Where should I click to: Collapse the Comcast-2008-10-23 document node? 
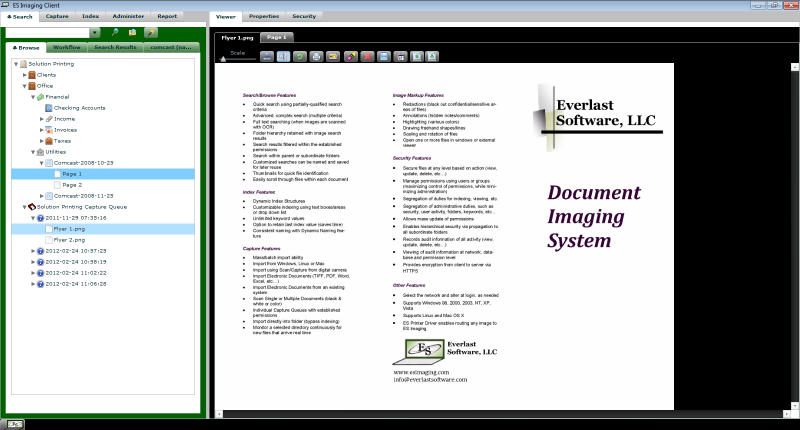(42, 163)
